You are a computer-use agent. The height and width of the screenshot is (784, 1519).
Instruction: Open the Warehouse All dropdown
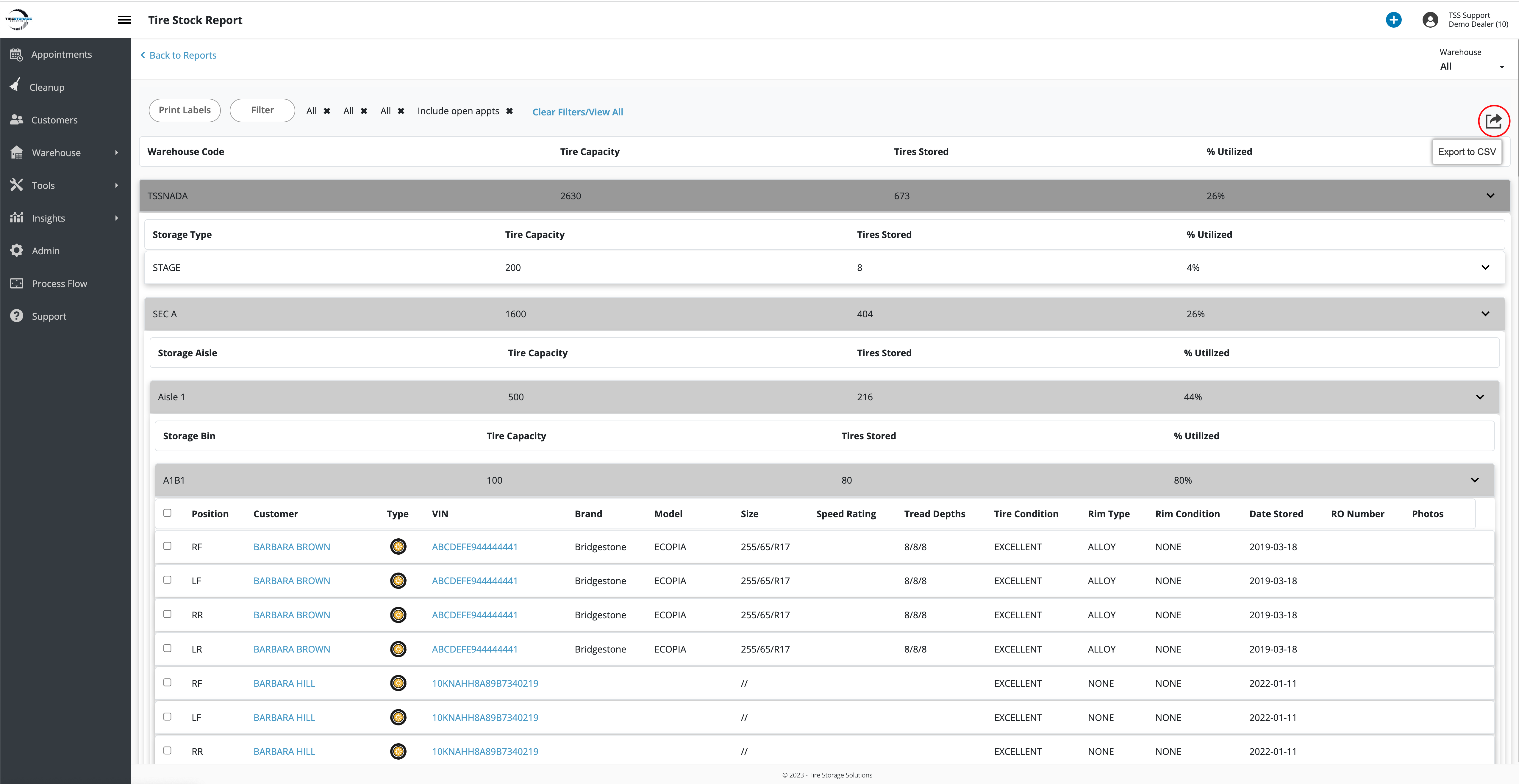(x=1471, y=67)
